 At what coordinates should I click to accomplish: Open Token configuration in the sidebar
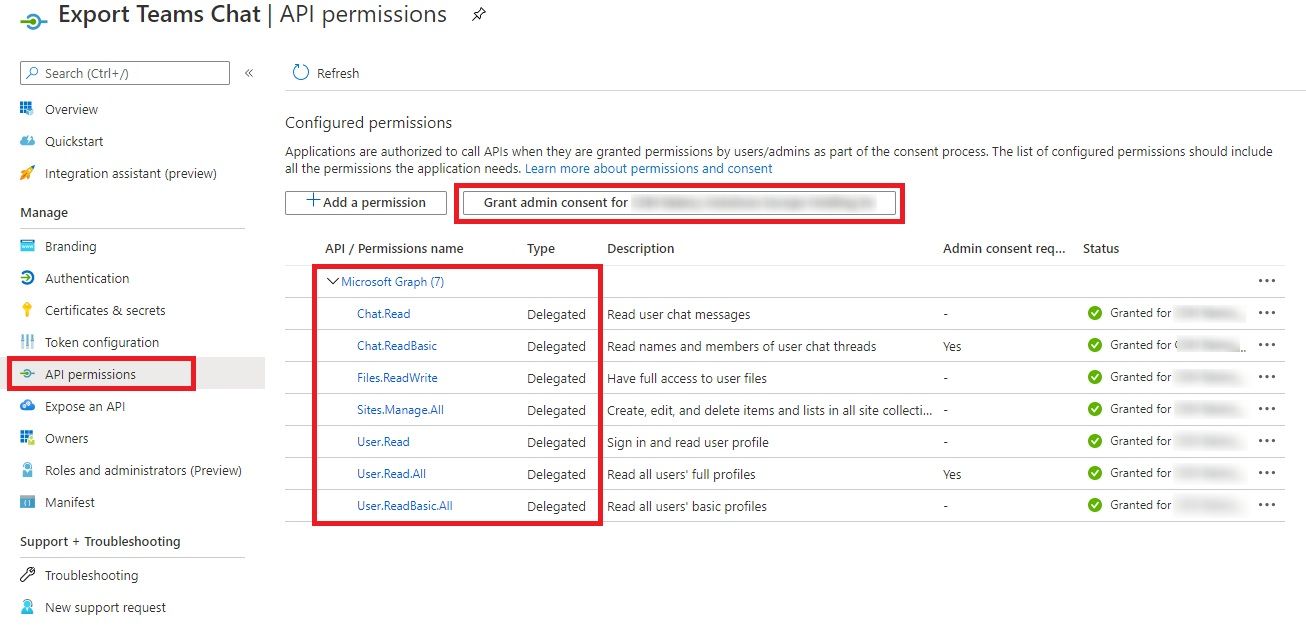click(x=102, y=342)
